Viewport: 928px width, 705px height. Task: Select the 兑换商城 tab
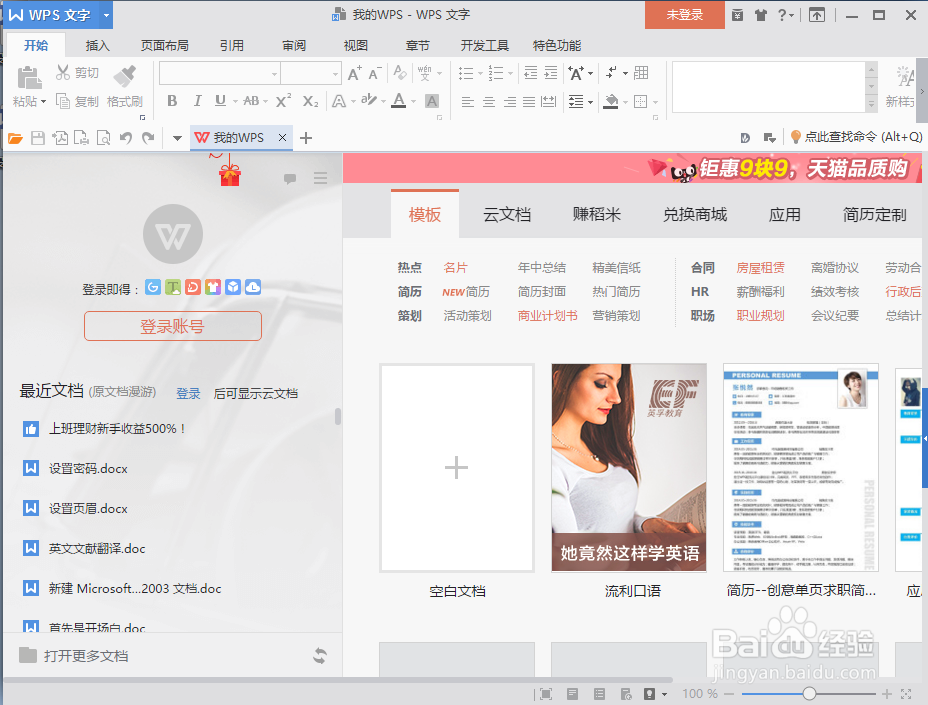tap(695, 214)
